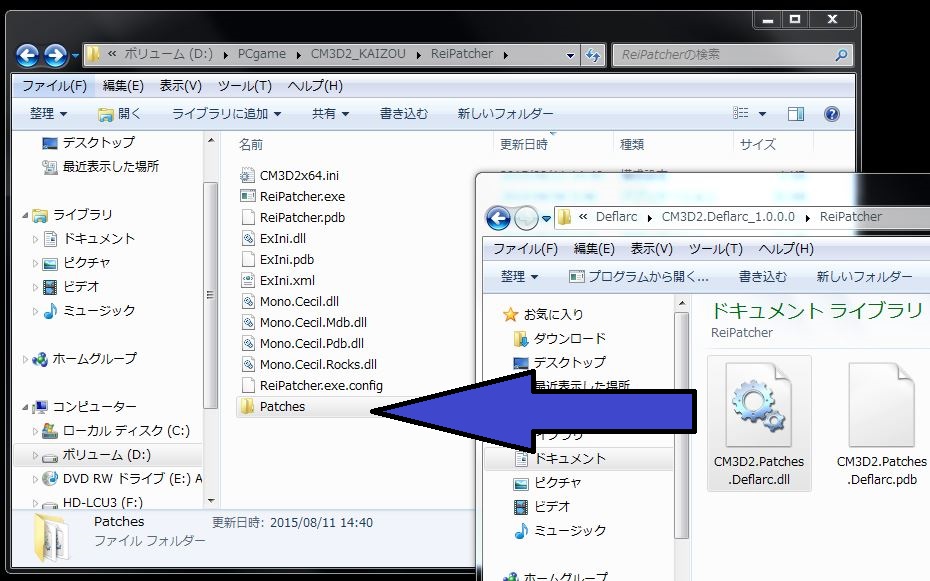Click the ミュージック icon in back window tree

50,311
